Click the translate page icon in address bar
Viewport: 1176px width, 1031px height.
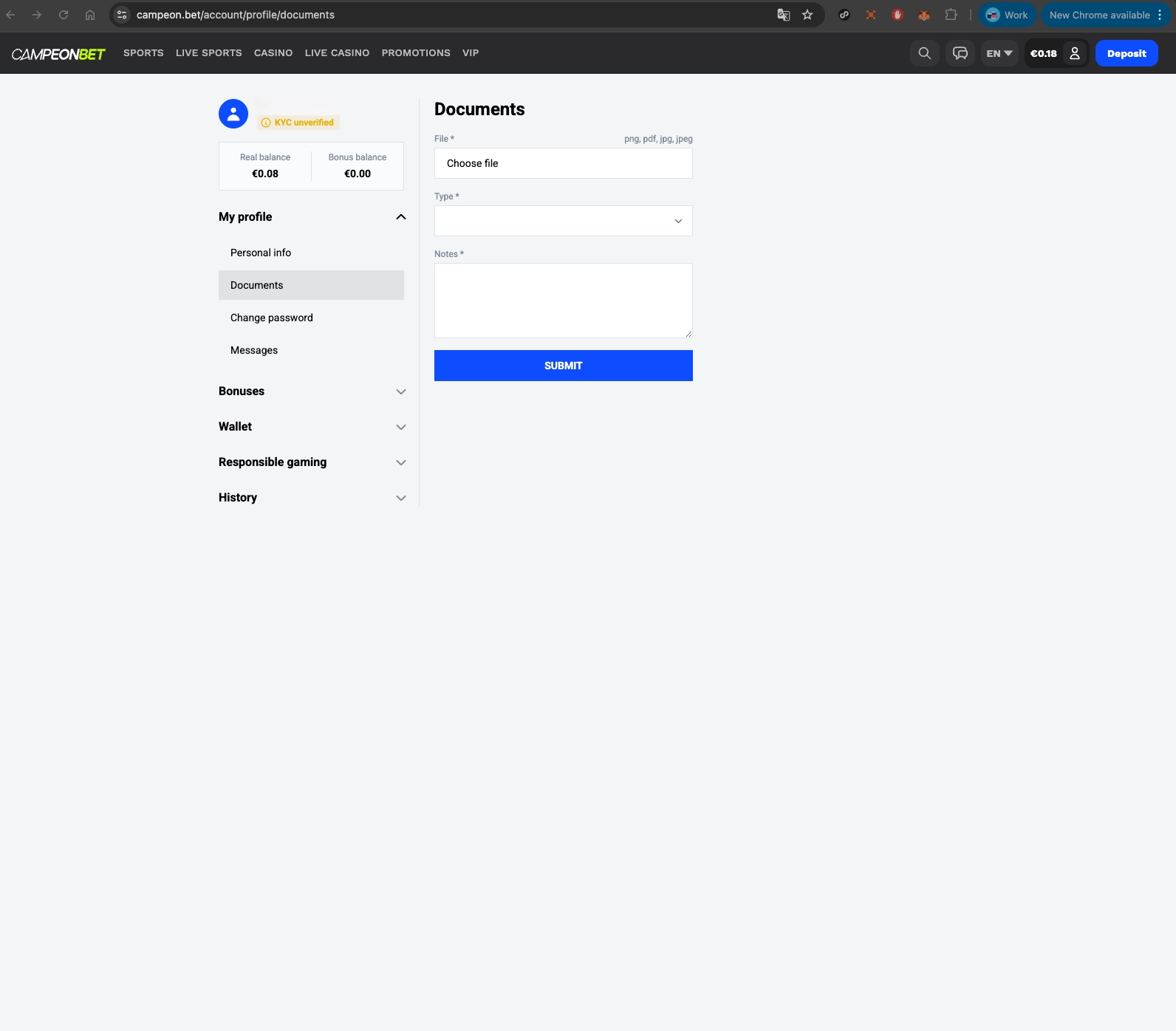tap(784, 15)
